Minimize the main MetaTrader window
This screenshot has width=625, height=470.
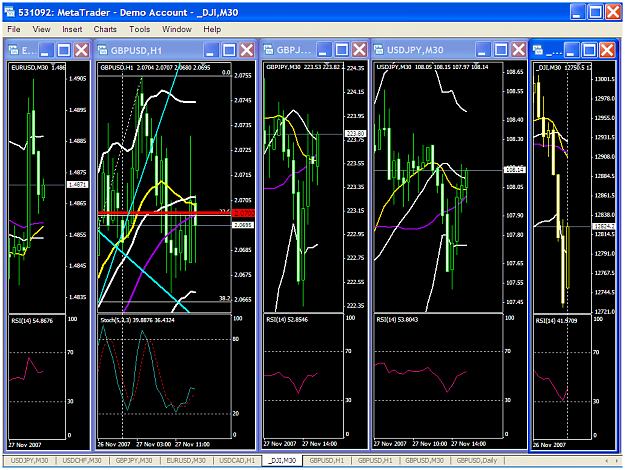[577, 12]
